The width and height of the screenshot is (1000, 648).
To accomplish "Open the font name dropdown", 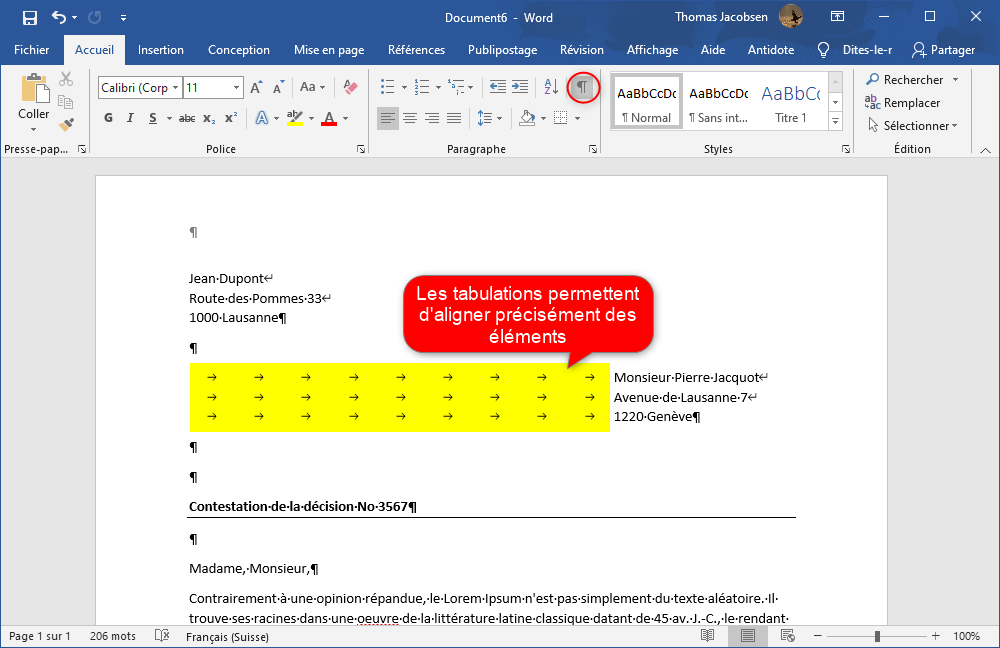I will (x=175, y=87).
